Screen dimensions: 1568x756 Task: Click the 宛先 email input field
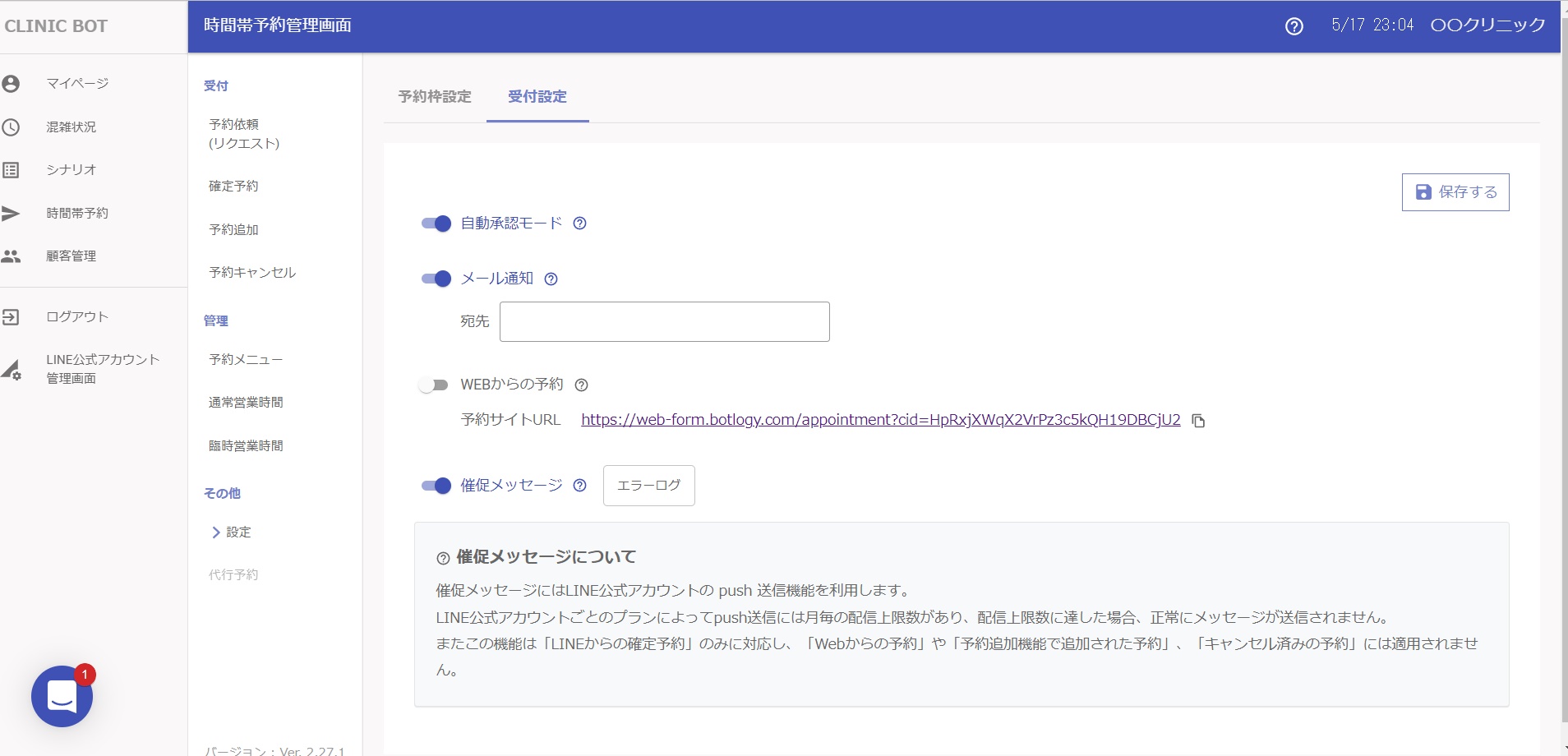664,321
